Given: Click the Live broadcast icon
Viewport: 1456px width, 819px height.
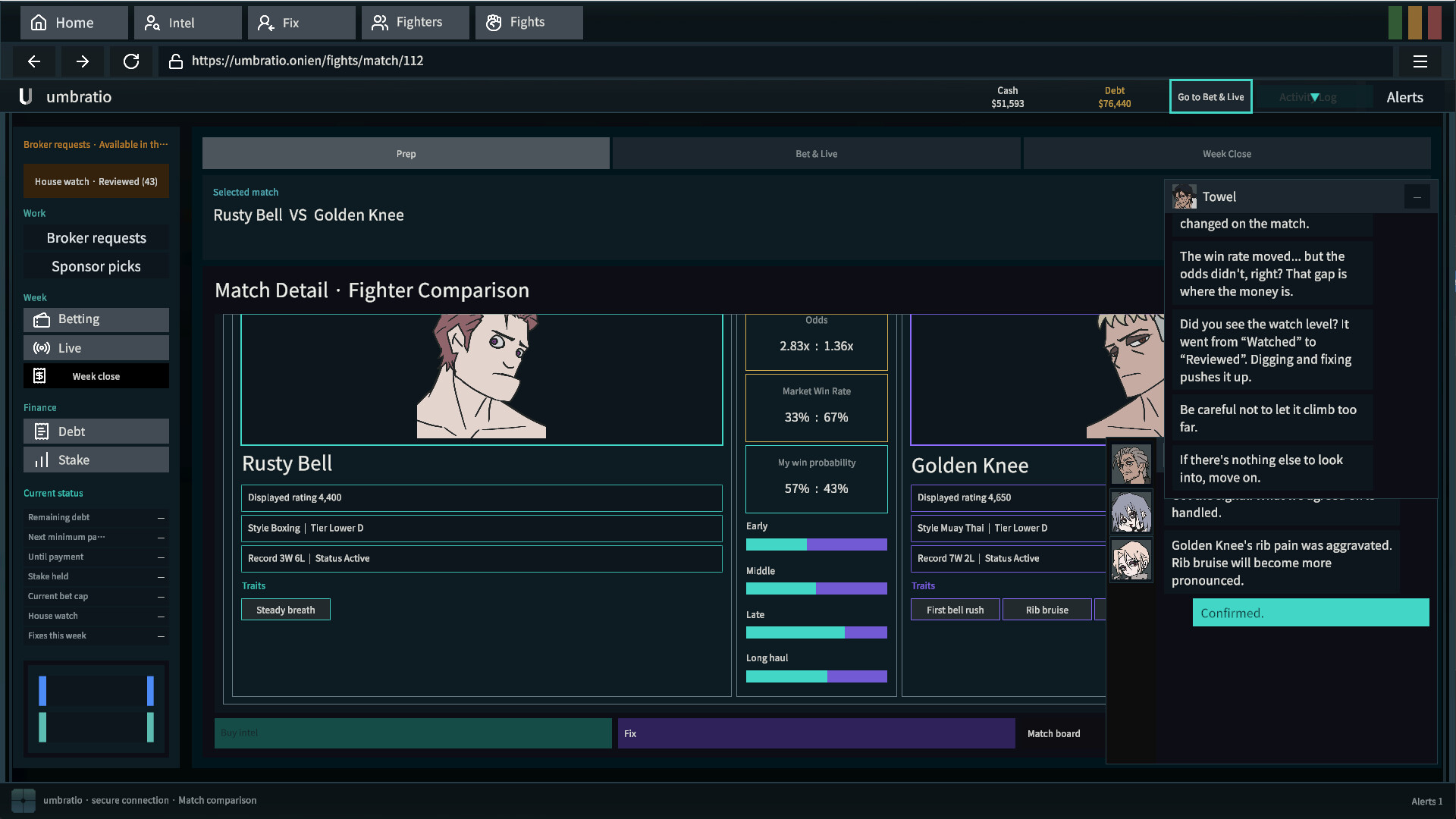Looking at the screenshot, I should [42, 348].
